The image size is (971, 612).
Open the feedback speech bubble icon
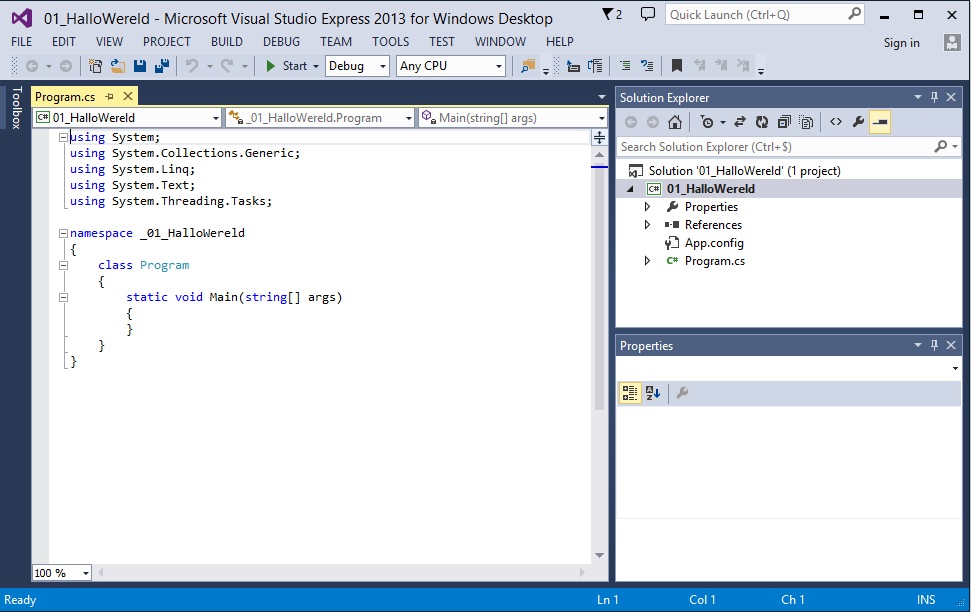point(648,14)
